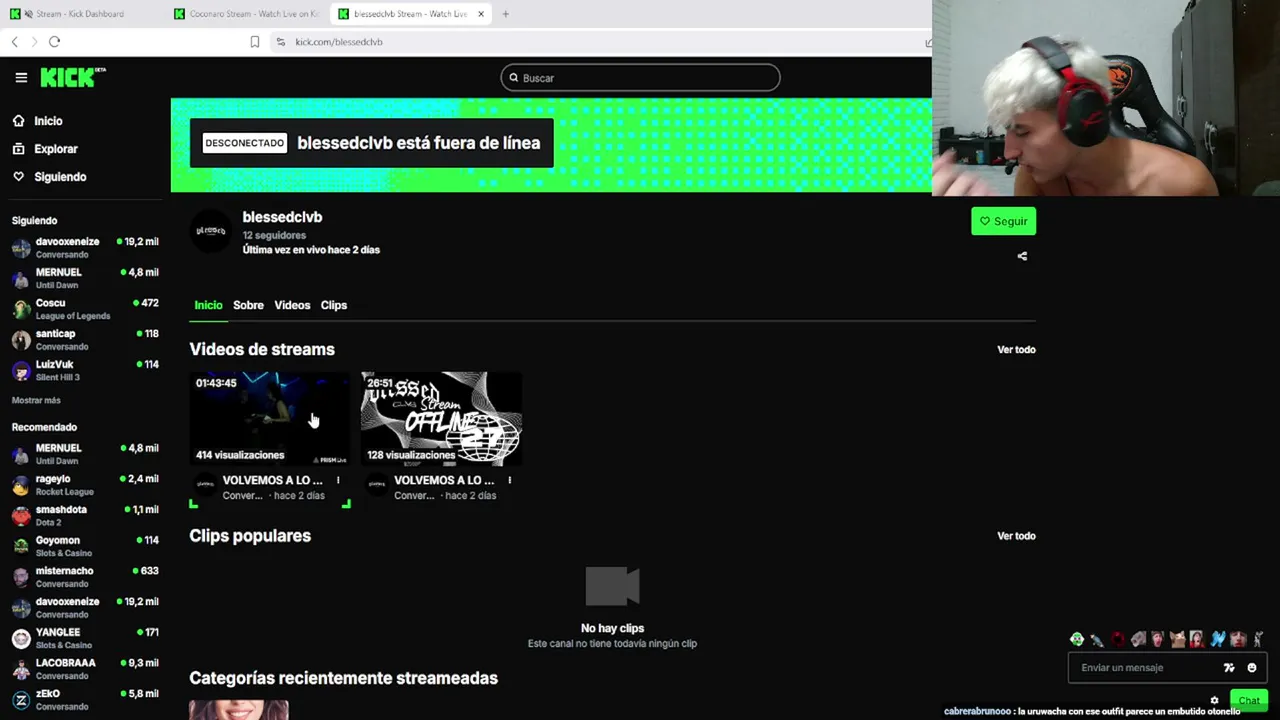
Task: Click title of the 414-views video
Action: [272, 481]
